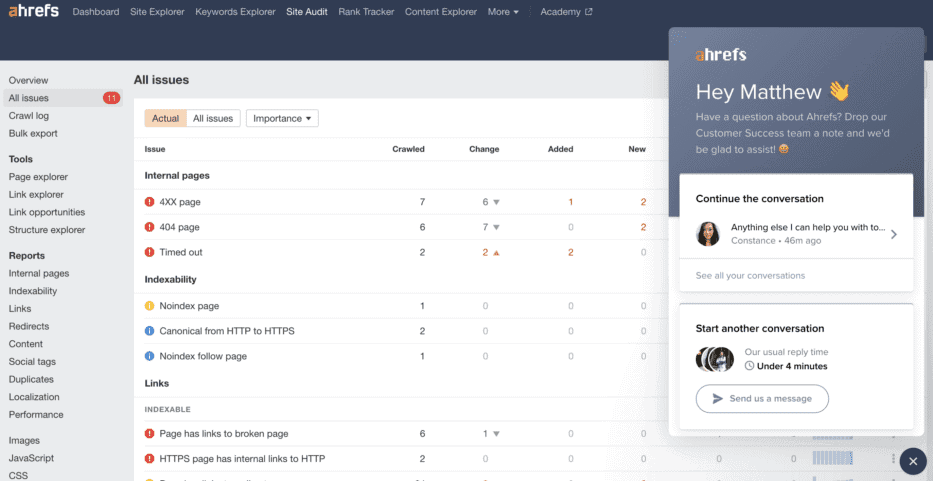Click the red 11 badge beside All issues
Viewport: 933px width, 481px height.
pos(111,98)
